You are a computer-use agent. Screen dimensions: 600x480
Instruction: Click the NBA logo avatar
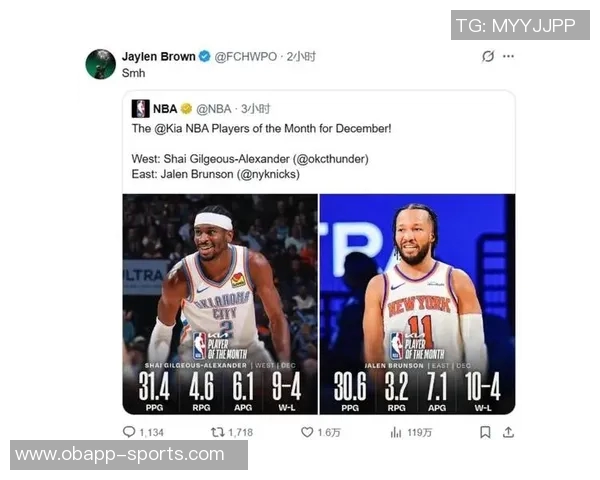[140, 109]
